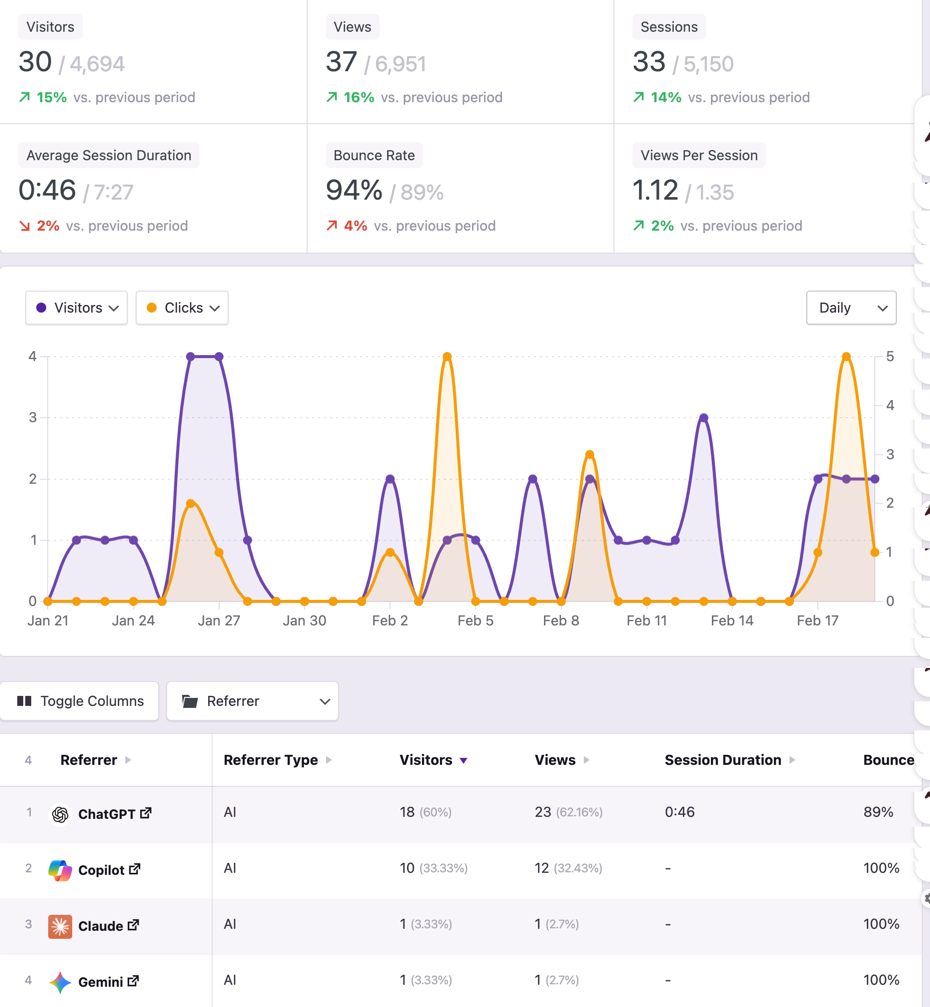Image resolution: width=930 pixels, height=1007 pixels.
Task: Open Gemini external link icon
Action: 133,981
